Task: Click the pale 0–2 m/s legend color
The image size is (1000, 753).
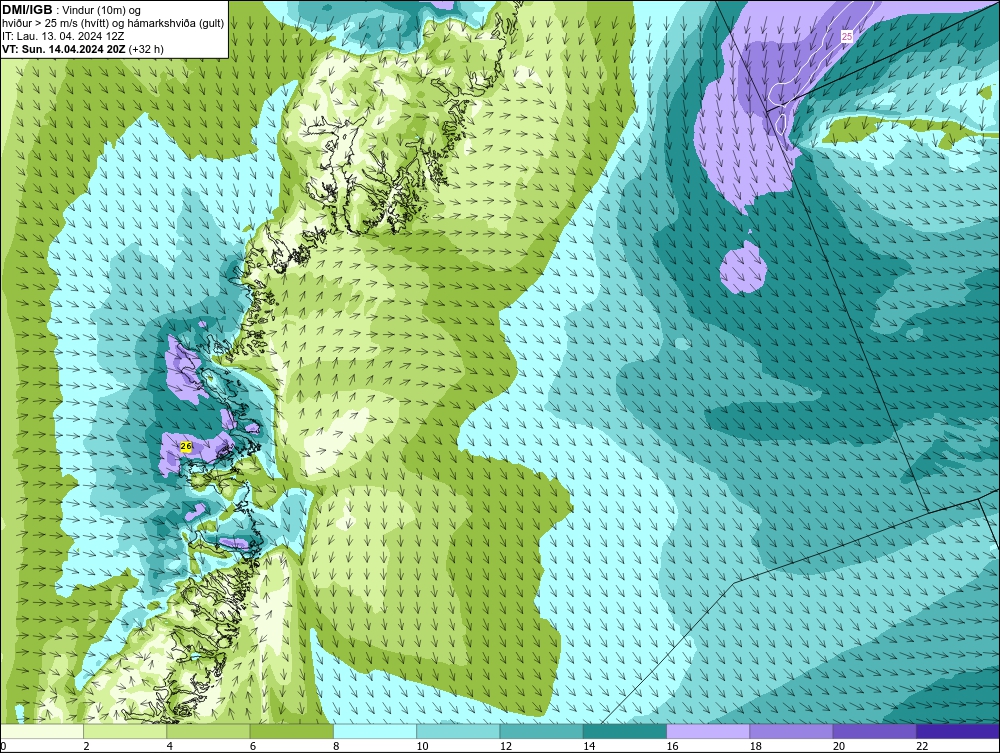Action: tap(41, 731)
